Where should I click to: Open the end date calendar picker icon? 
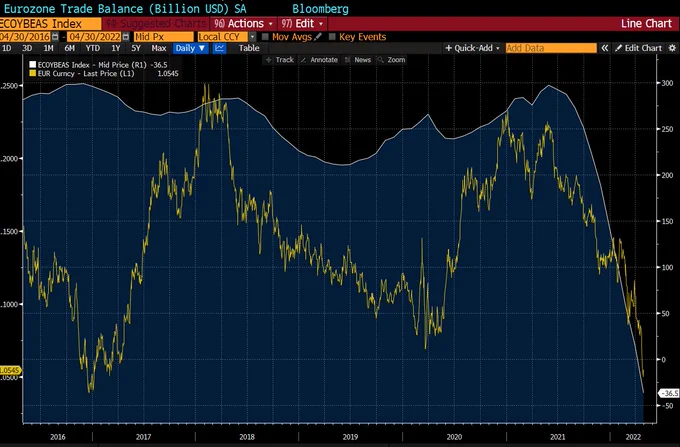[126, 37]
